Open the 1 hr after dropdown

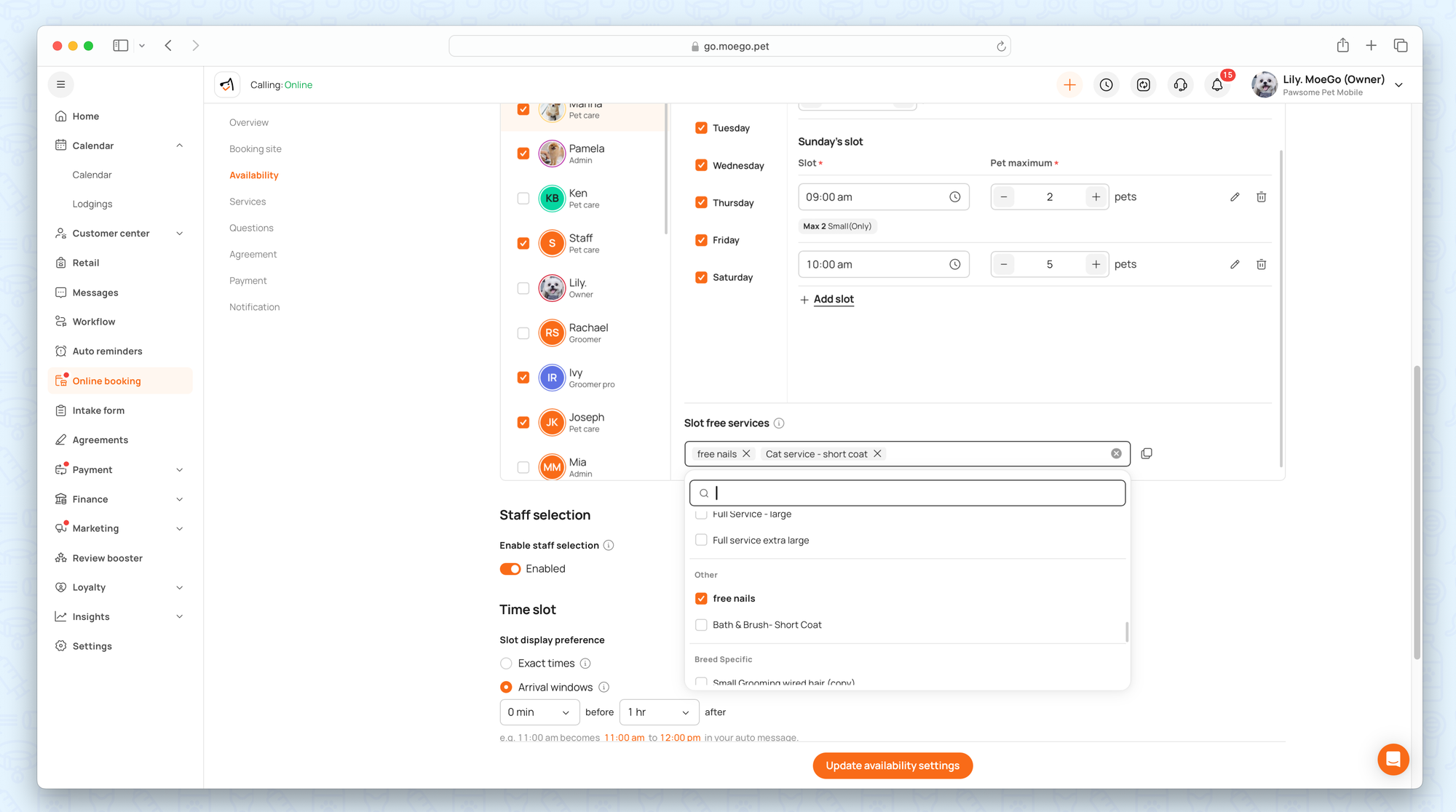point(658,712)
